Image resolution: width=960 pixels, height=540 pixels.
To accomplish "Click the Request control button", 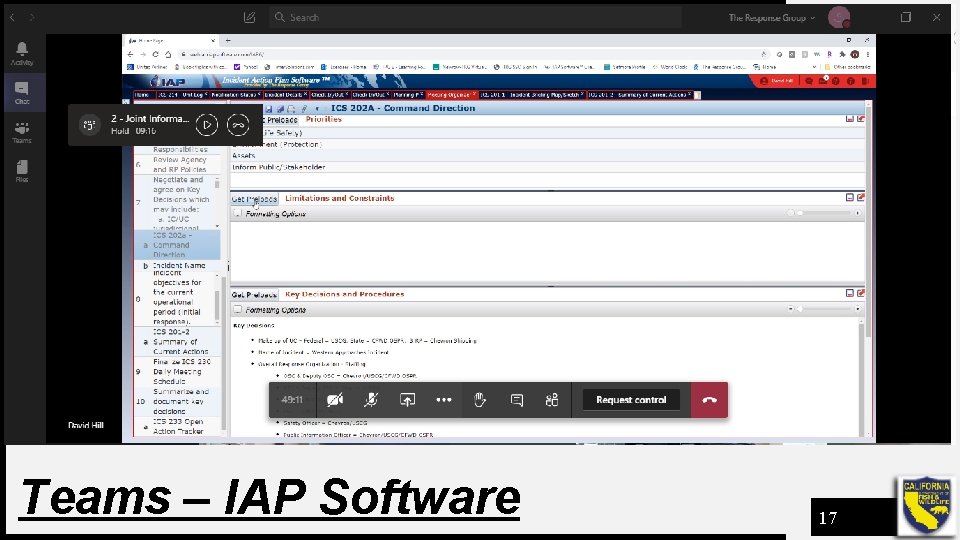I will click(x=631, y=400).
